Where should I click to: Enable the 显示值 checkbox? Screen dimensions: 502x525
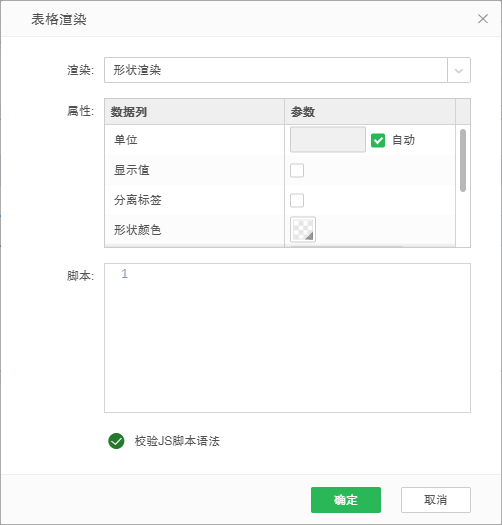(x=297, y=170)
